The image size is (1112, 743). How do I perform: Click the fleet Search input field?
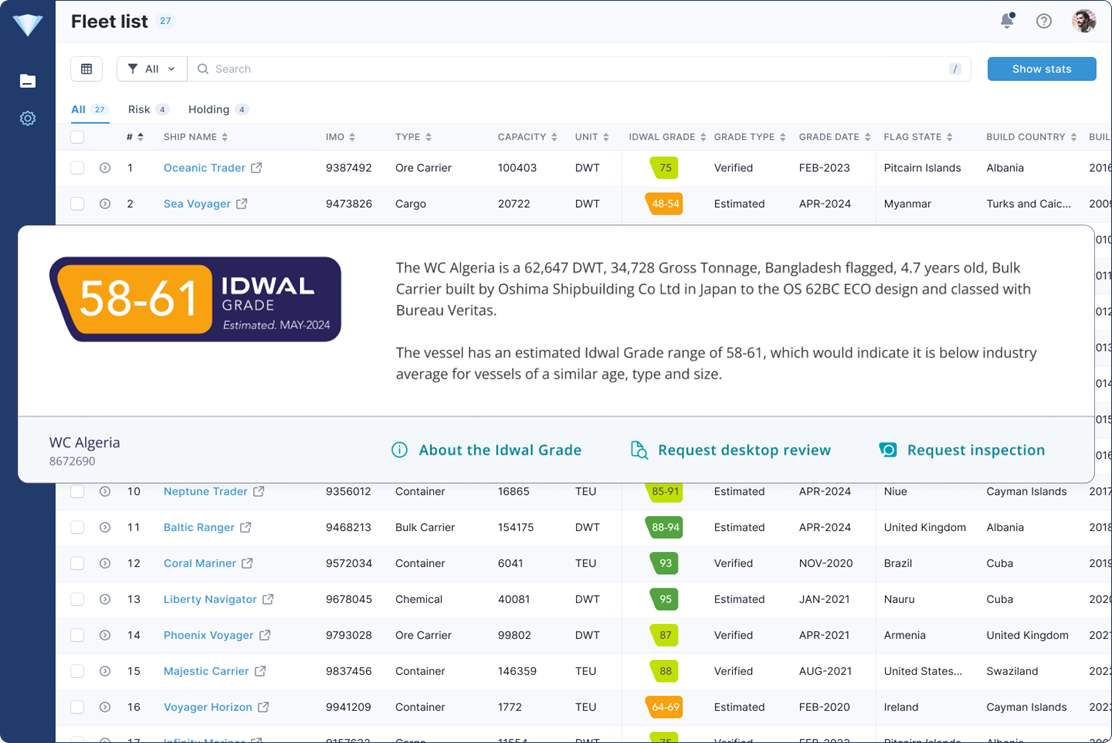point(570,69)
